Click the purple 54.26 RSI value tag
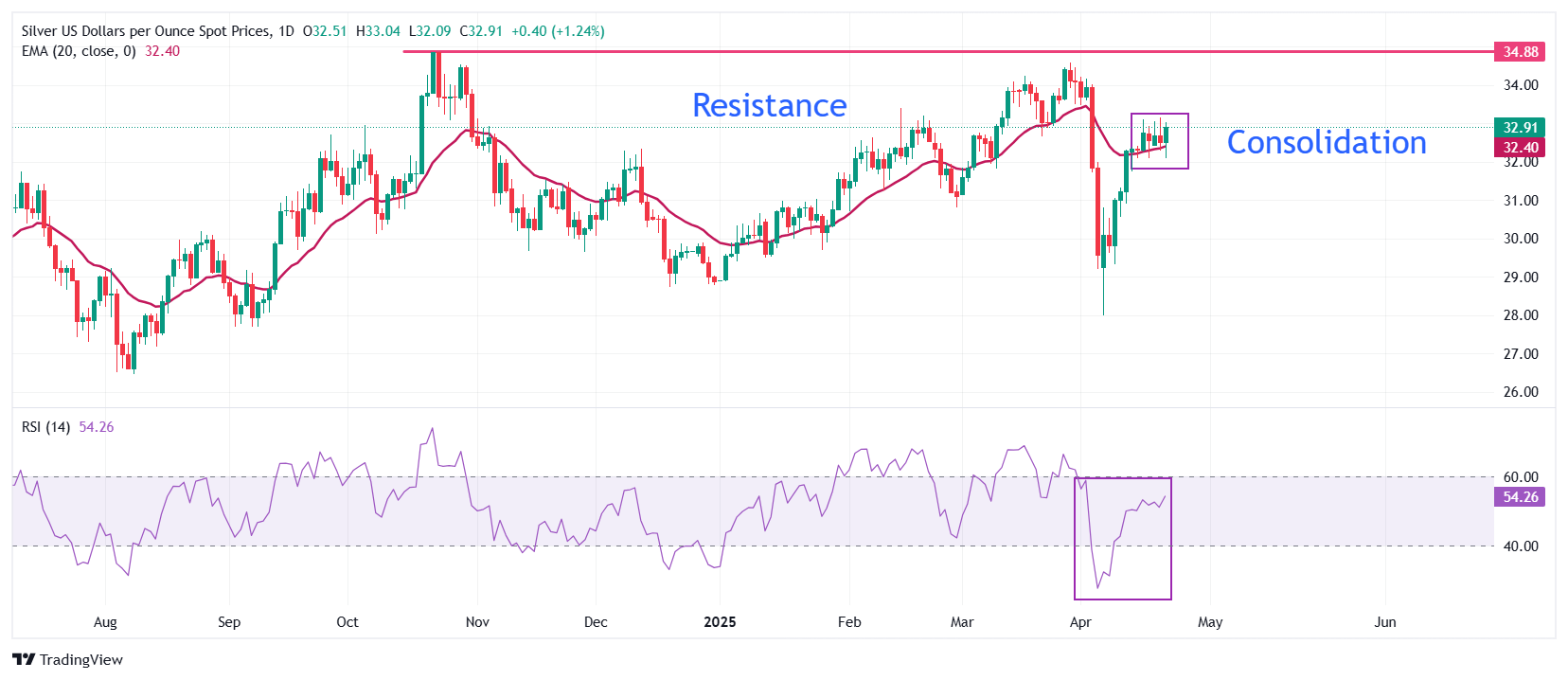Viewport: 1568px width, 680px height. 1520,497
